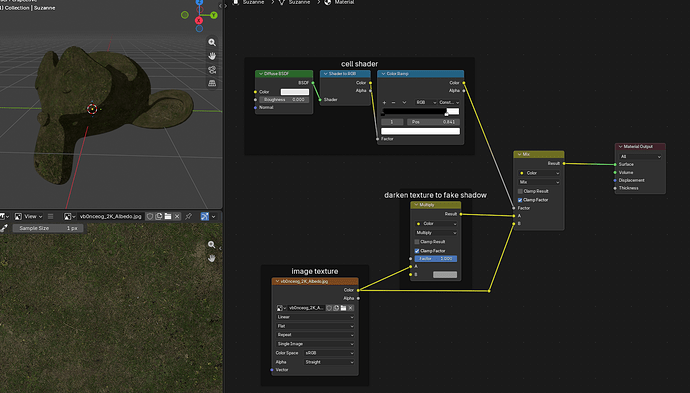Collapse the Multiply node
Image resolution: width=690 pixels, height=393 pixels.
(x=416, y=205)
